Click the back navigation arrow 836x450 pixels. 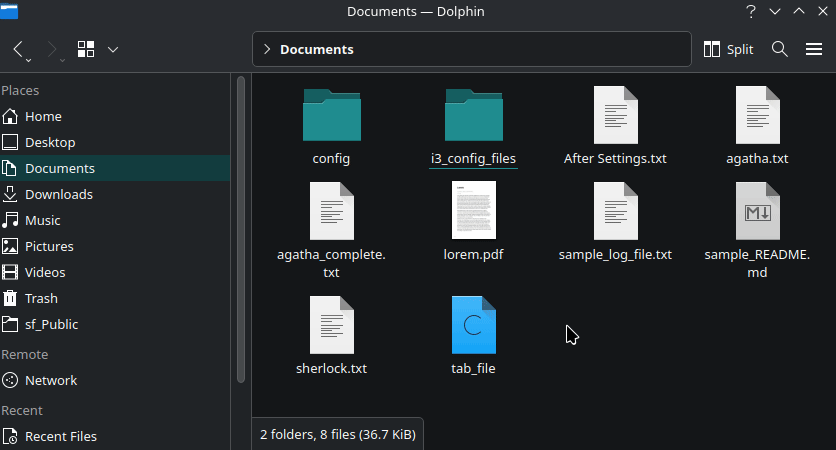[20, 49]
